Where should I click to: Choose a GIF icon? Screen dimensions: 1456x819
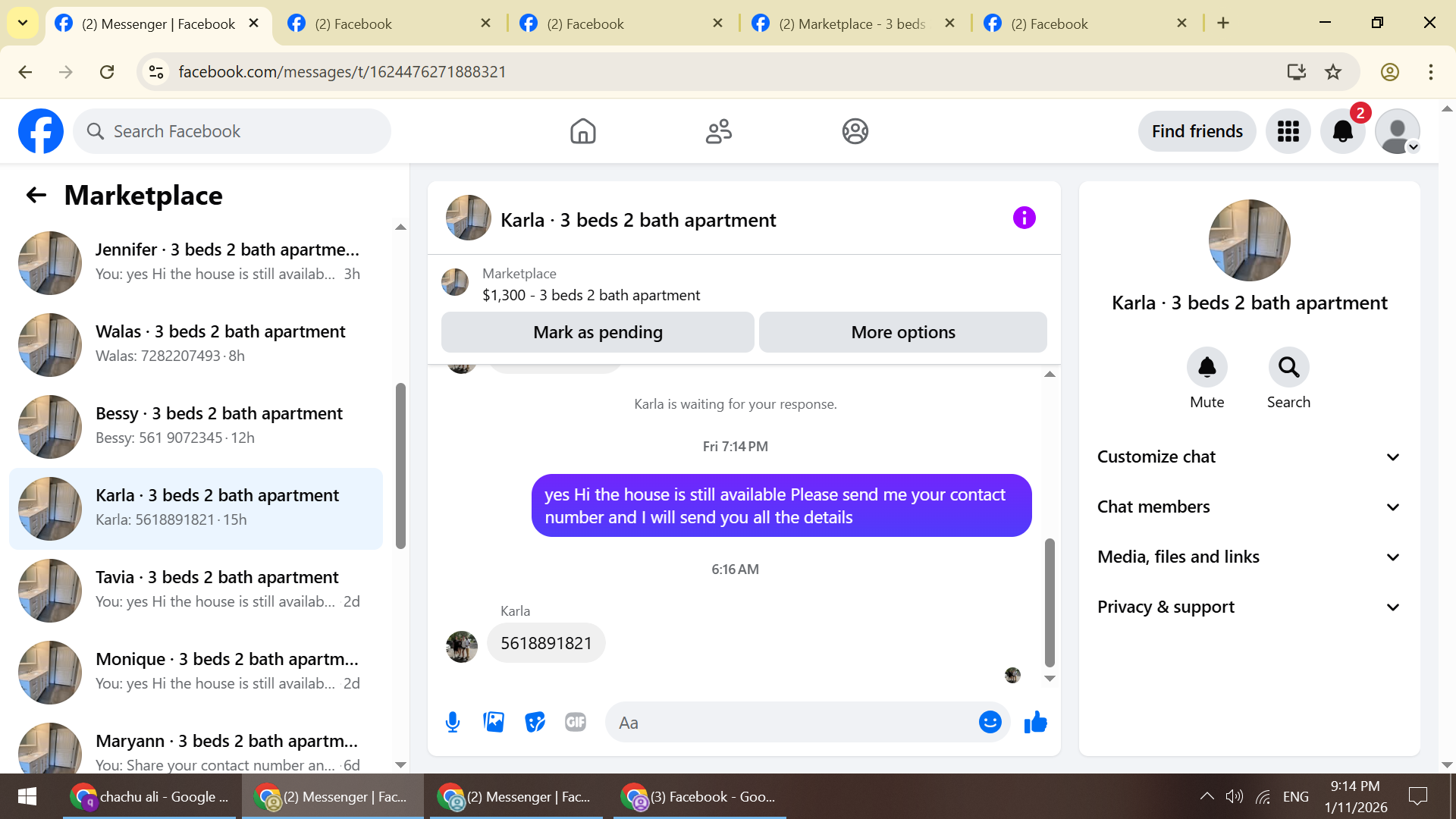576,723
